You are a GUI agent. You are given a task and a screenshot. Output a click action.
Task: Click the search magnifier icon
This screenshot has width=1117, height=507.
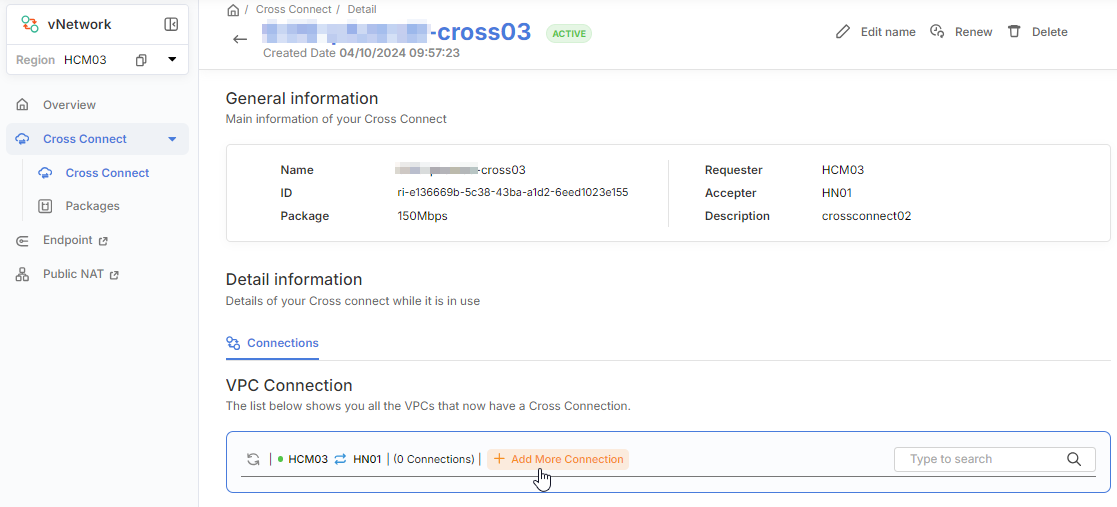[1074, 459]
